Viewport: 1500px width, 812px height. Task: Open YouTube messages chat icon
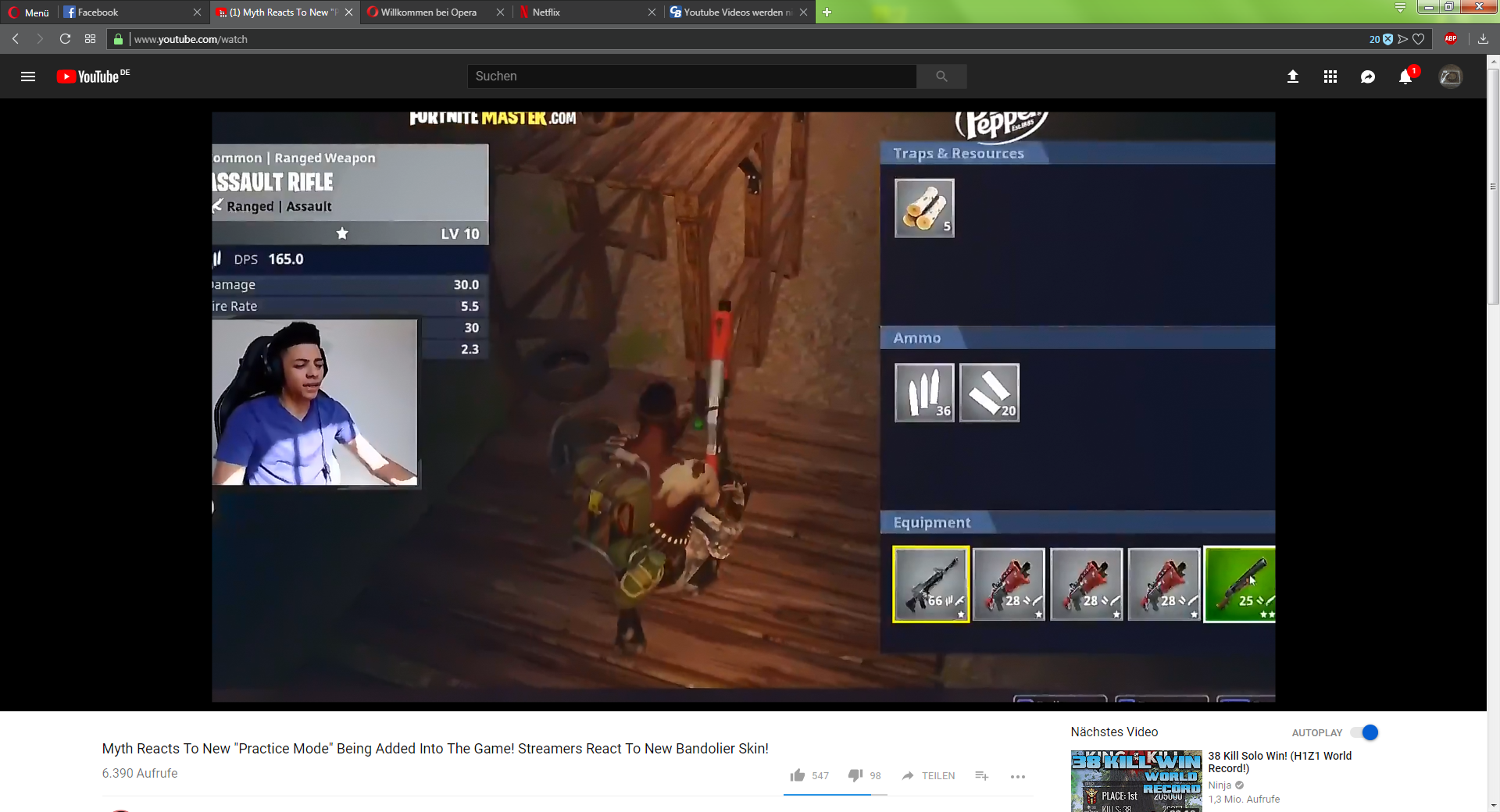click(x=1368, y=77)
